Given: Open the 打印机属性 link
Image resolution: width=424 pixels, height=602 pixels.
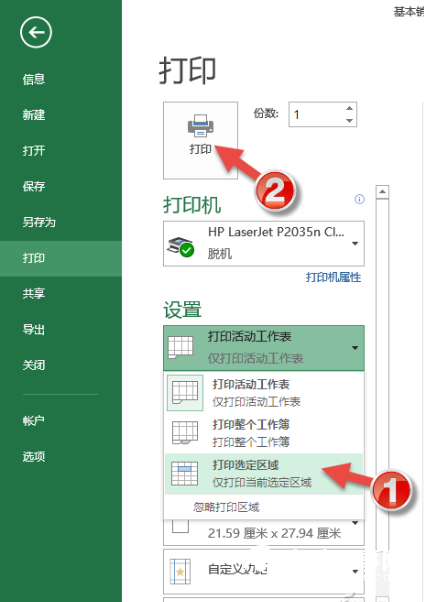Looking at the screenshot, I should coord(333,277).
